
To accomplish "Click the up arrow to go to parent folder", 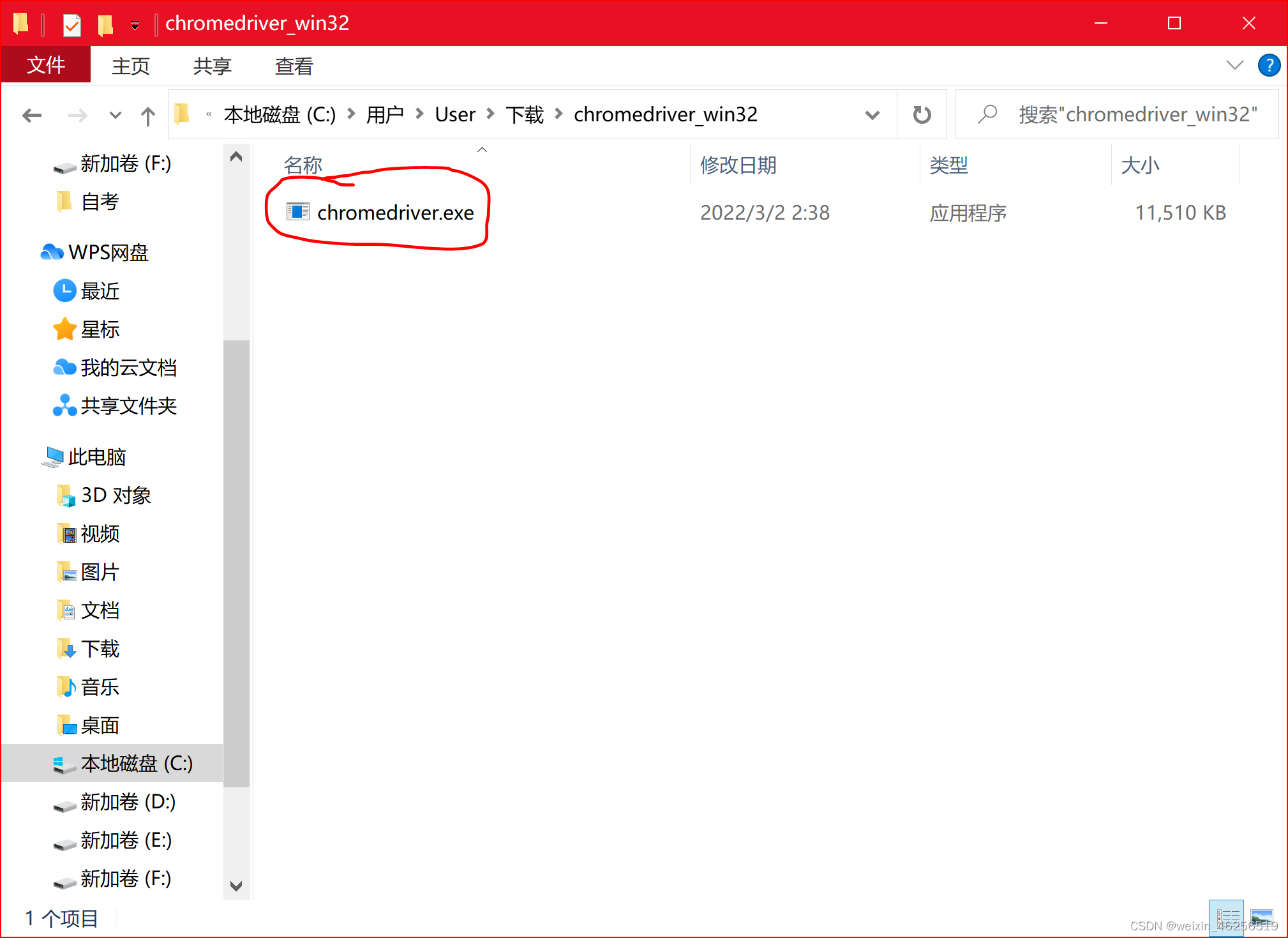I will click(x=147, y=116).
